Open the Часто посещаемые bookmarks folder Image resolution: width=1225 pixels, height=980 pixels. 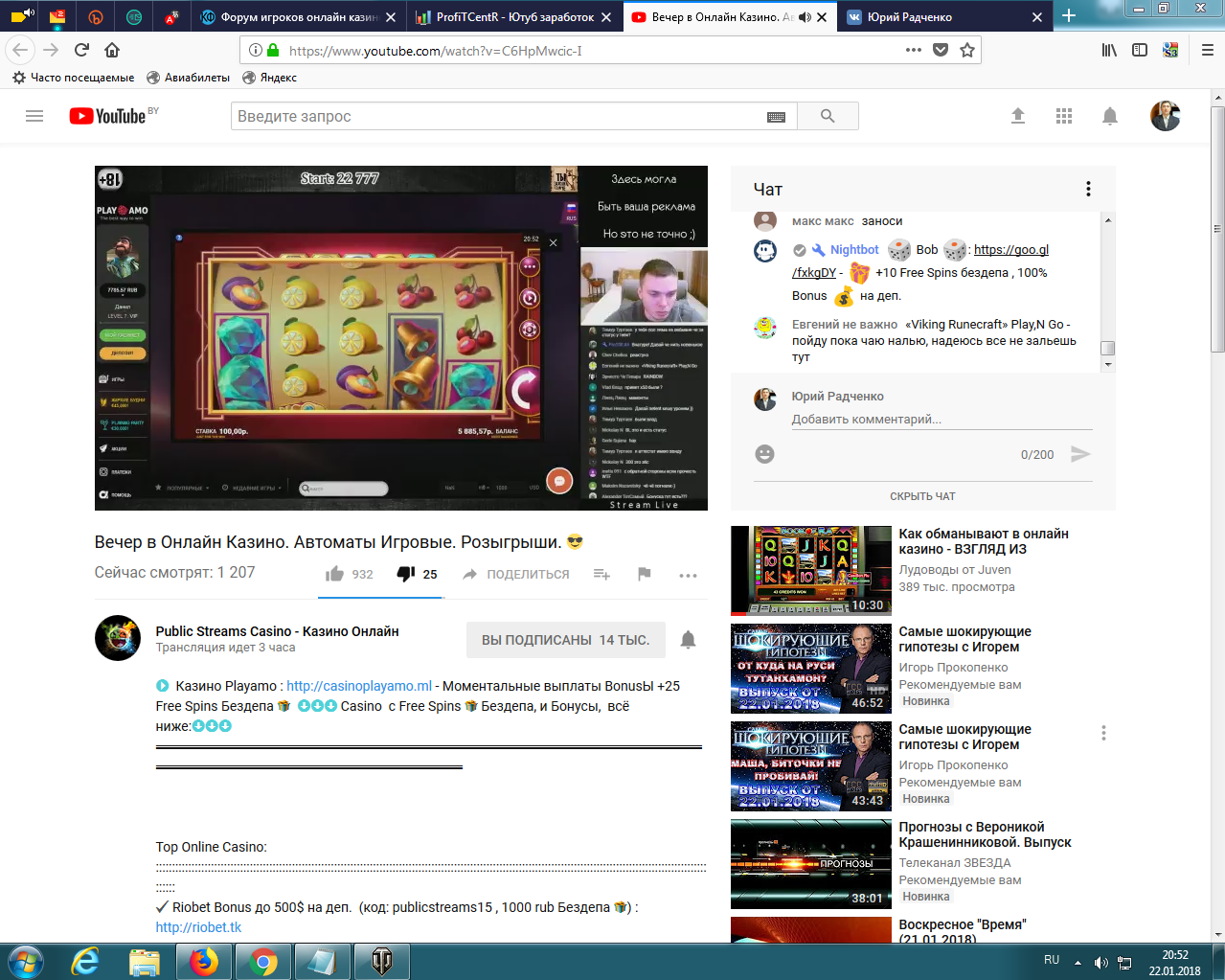(73, 78)
